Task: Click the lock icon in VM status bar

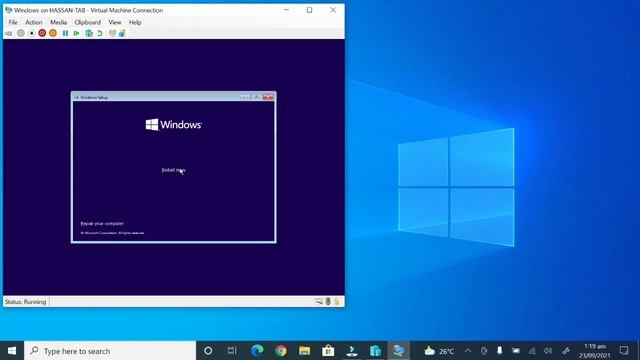Action: click(x=336, y=302)
